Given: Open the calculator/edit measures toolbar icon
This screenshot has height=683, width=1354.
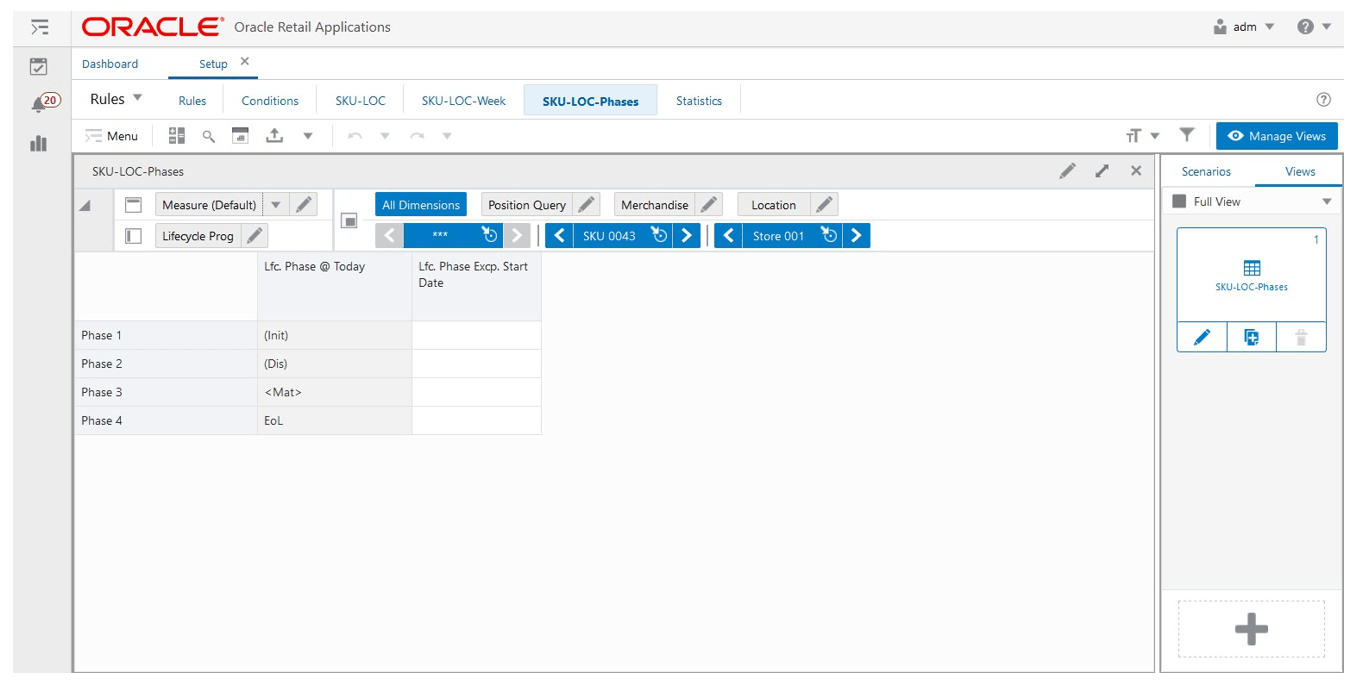Looking at the screenshot, I should pos(177,135).
